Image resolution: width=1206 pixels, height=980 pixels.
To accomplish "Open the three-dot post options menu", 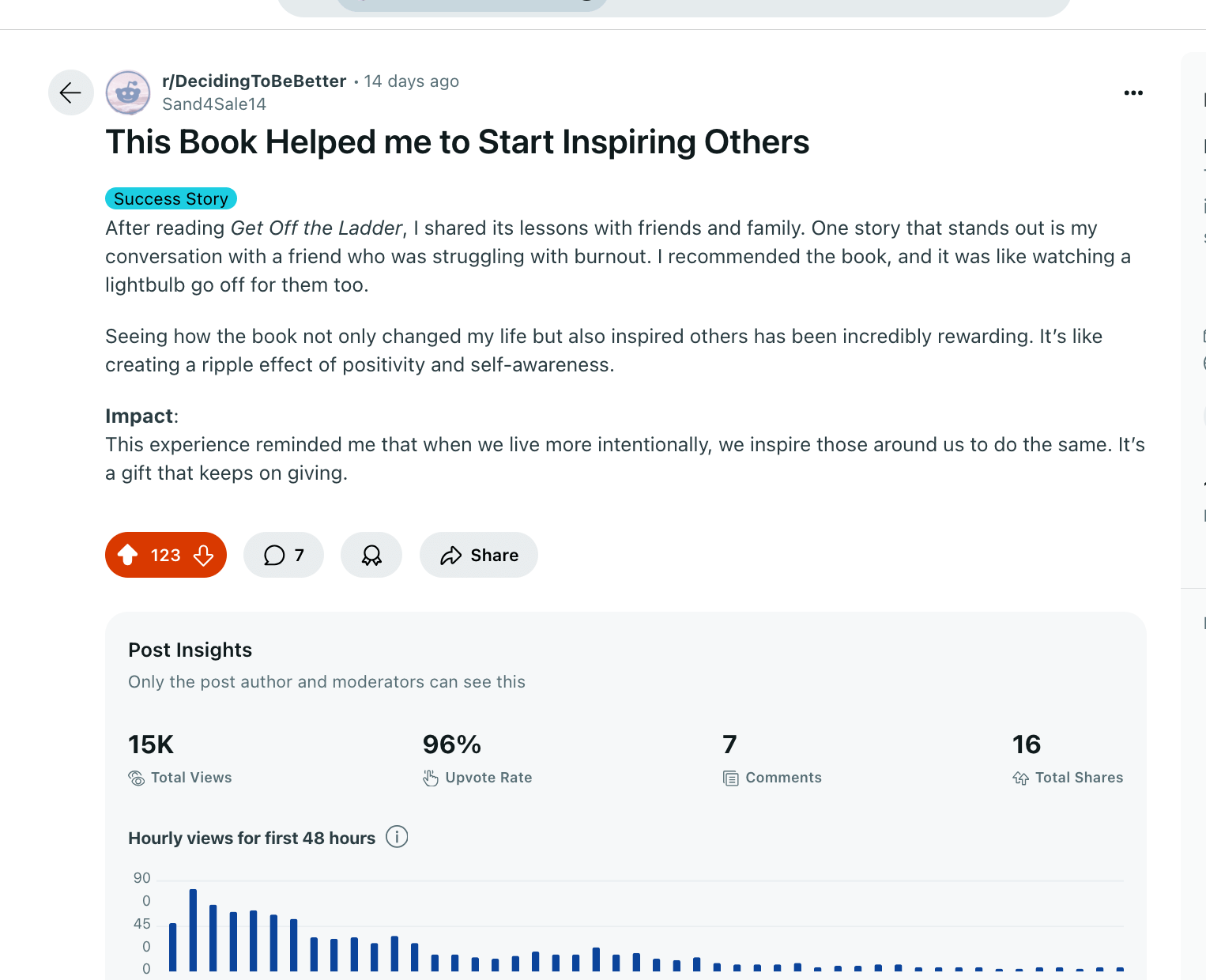I will click(1133, 92).
